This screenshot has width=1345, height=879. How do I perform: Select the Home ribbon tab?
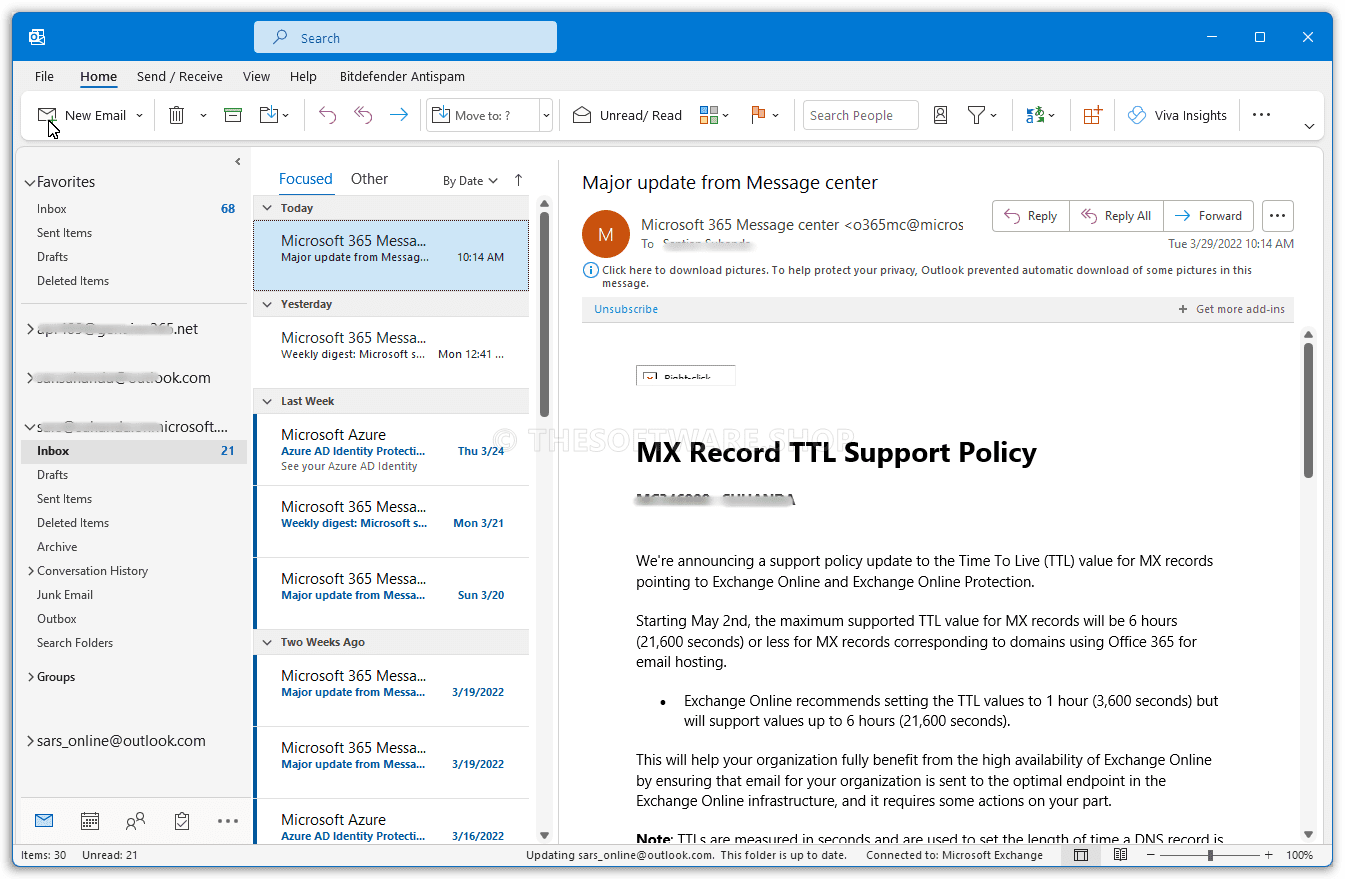(99, 76)
